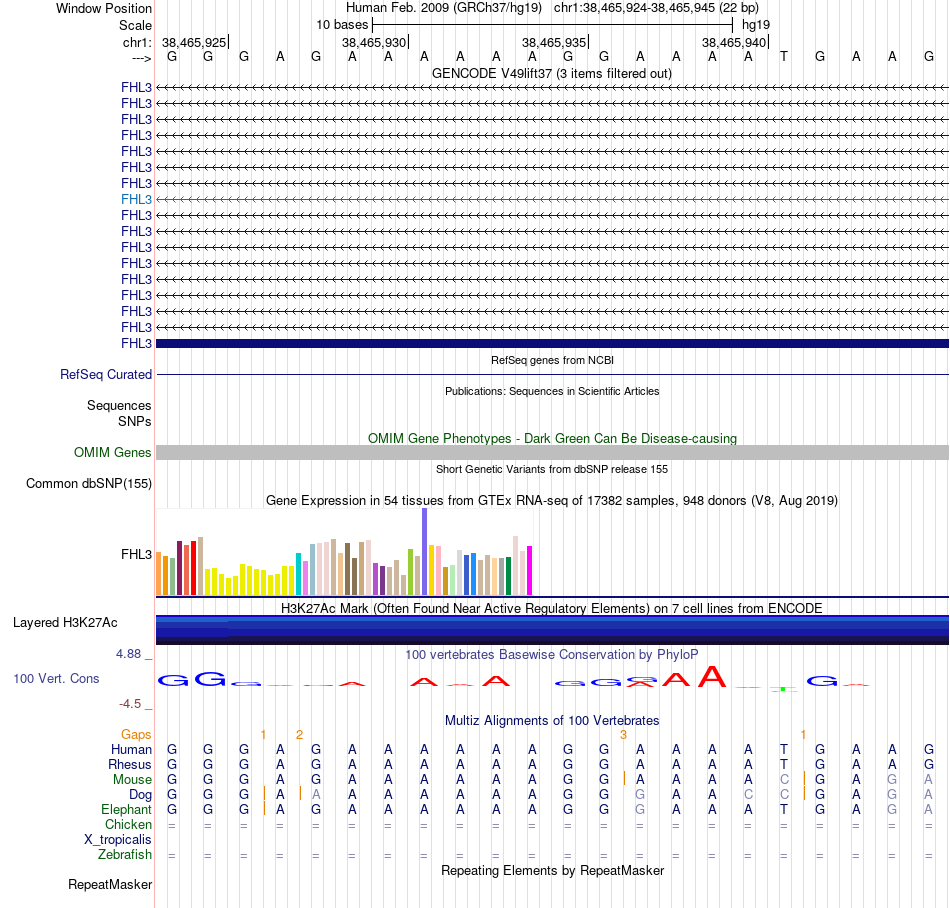Click the -4.5 PhyloP lower limit

pyautogui.click(x=130, y=704)
